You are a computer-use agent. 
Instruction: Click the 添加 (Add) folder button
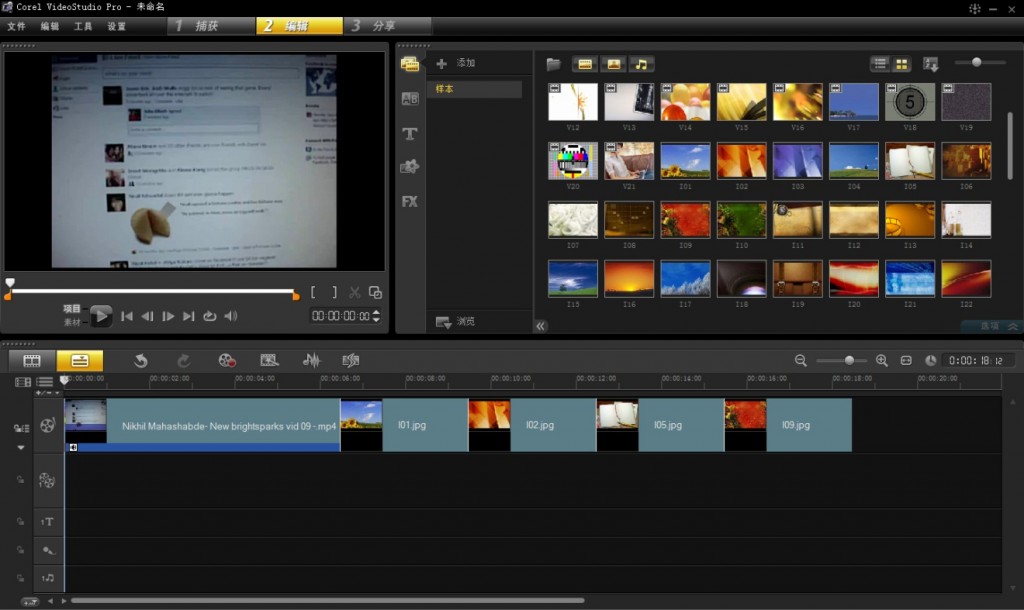tap(456, 63)
